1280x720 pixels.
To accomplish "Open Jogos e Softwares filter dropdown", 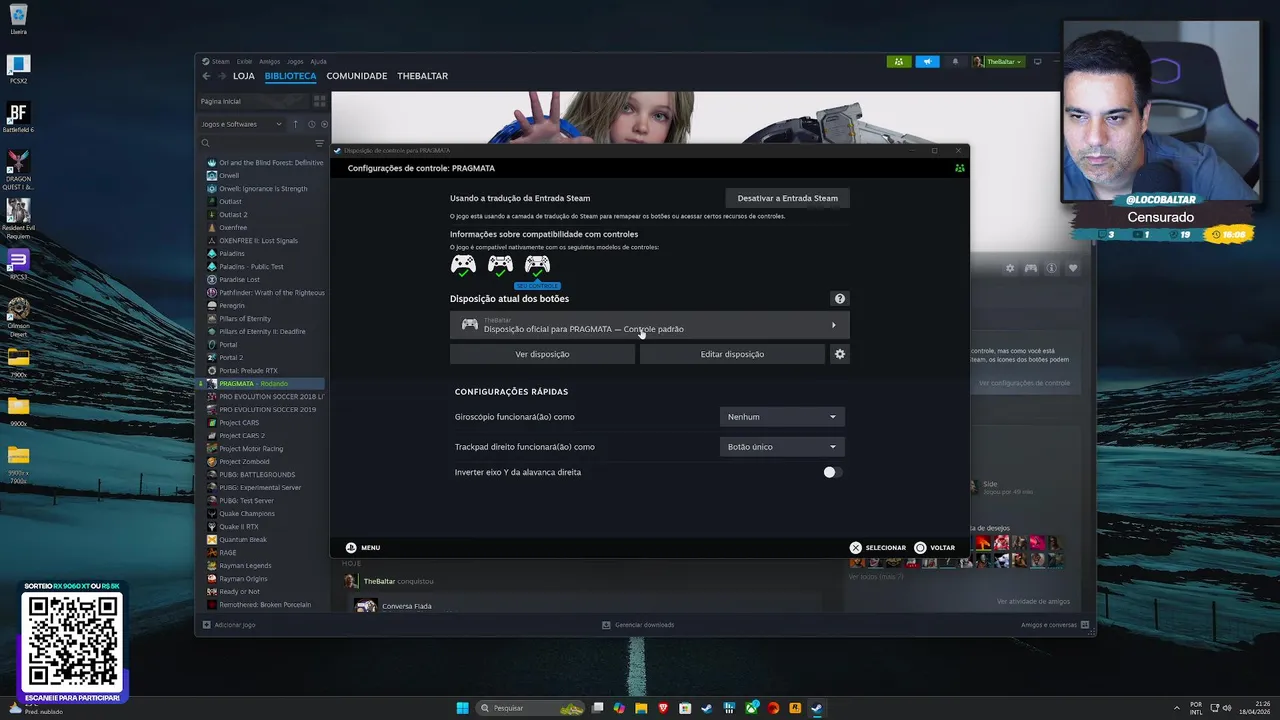I will click(243, 124).
